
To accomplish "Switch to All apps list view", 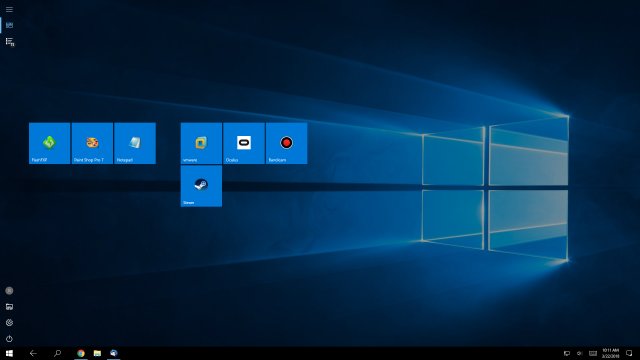I will (9, 42).
